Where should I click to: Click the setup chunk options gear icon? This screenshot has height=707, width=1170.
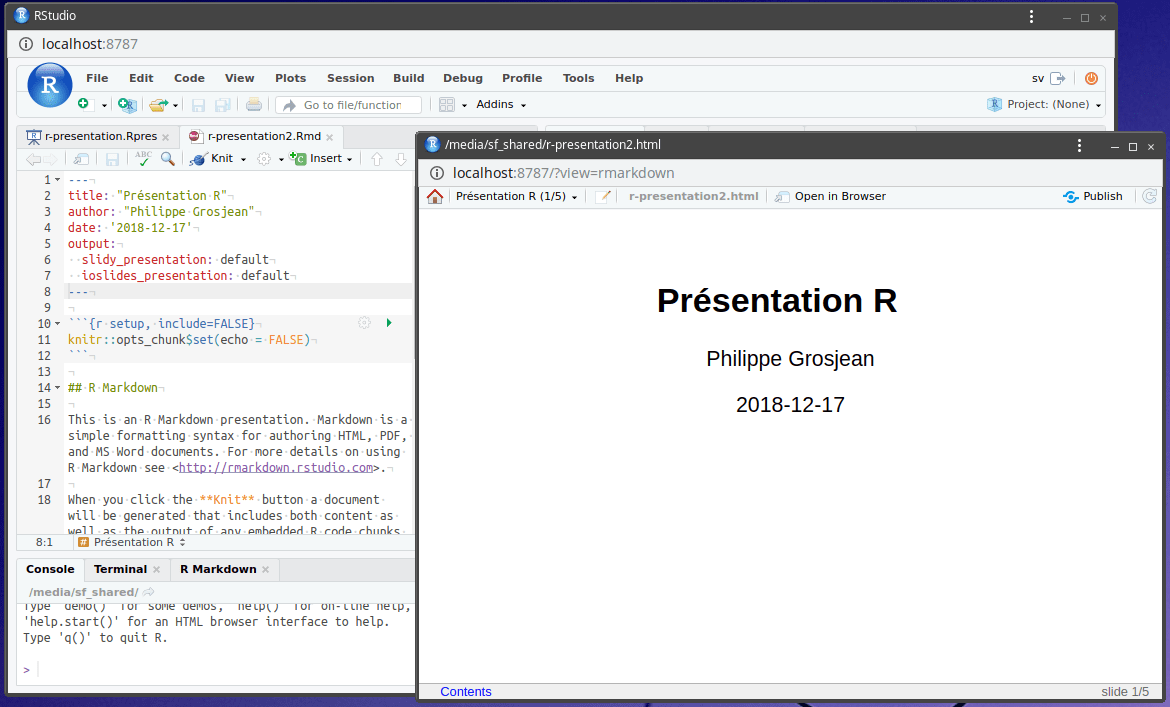tap(364, 323)
